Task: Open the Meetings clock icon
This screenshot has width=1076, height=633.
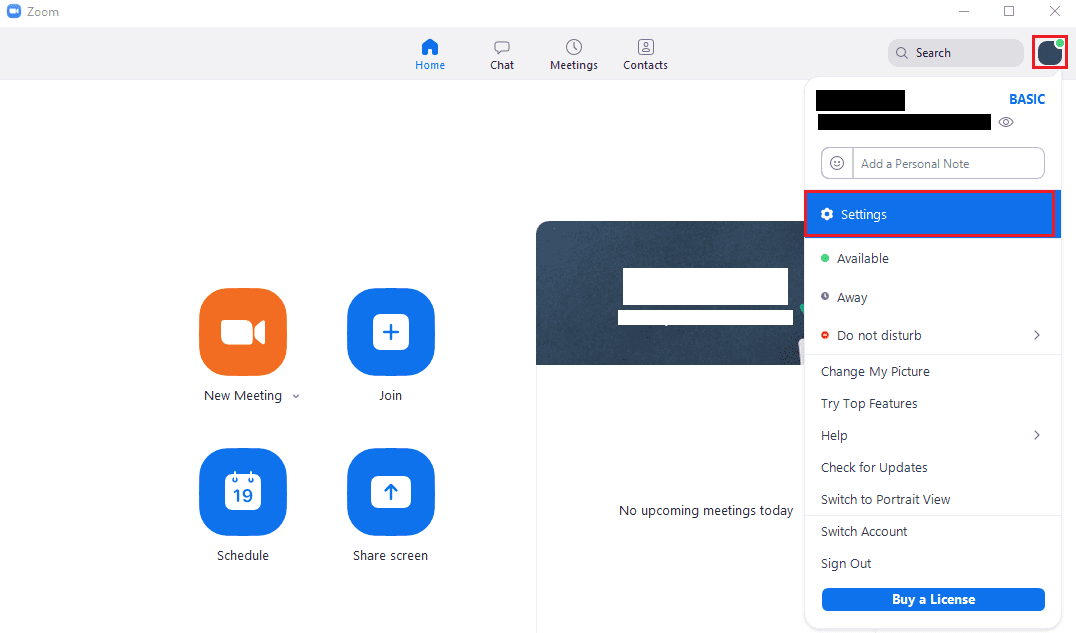Action: (573, 47)
